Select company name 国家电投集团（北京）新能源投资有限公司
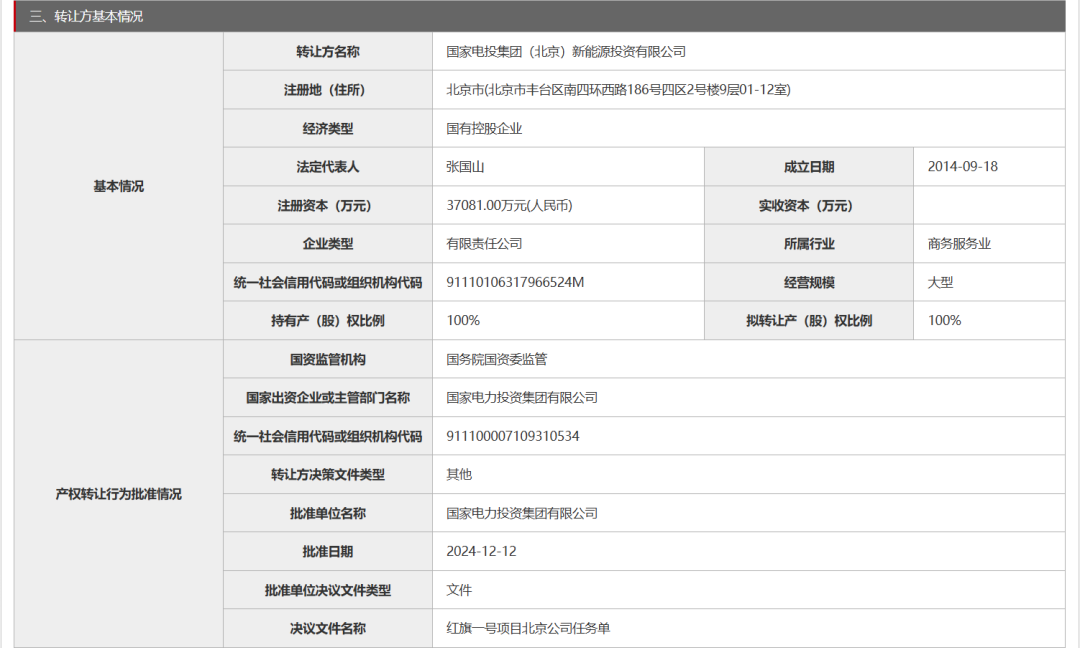 tap(565, 52)
